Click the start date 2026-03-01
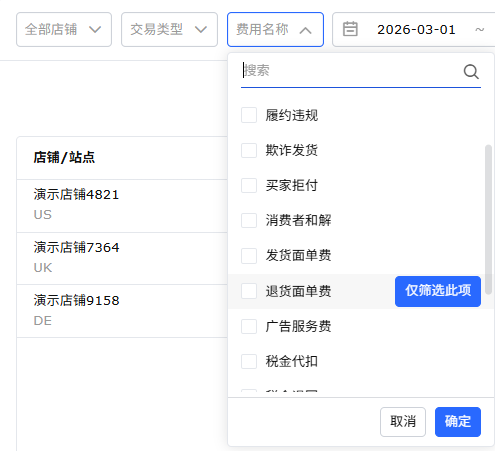495x451 pixels. [x=416, y=29]
